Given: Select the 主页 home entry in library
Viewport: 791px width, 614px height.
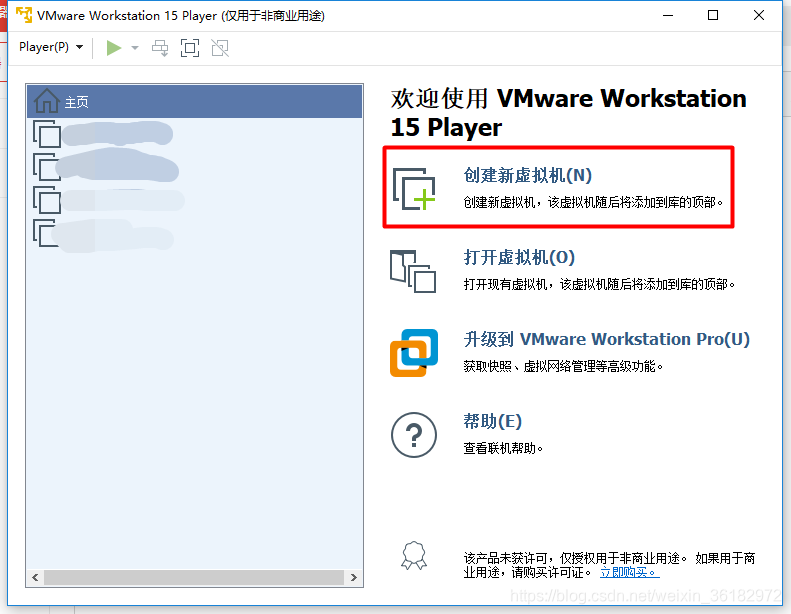Looking at the screenshot, I should tap(195, 101).
